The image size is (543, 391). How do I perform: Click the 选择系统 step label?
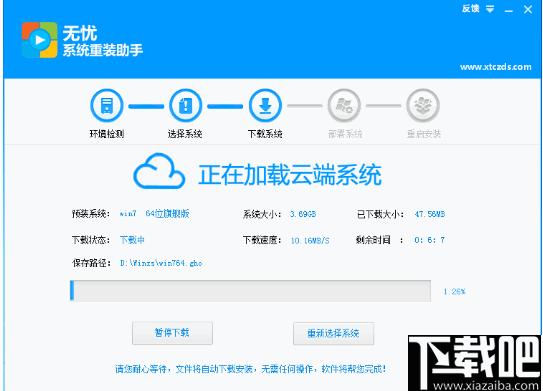[x=185, y=134]
